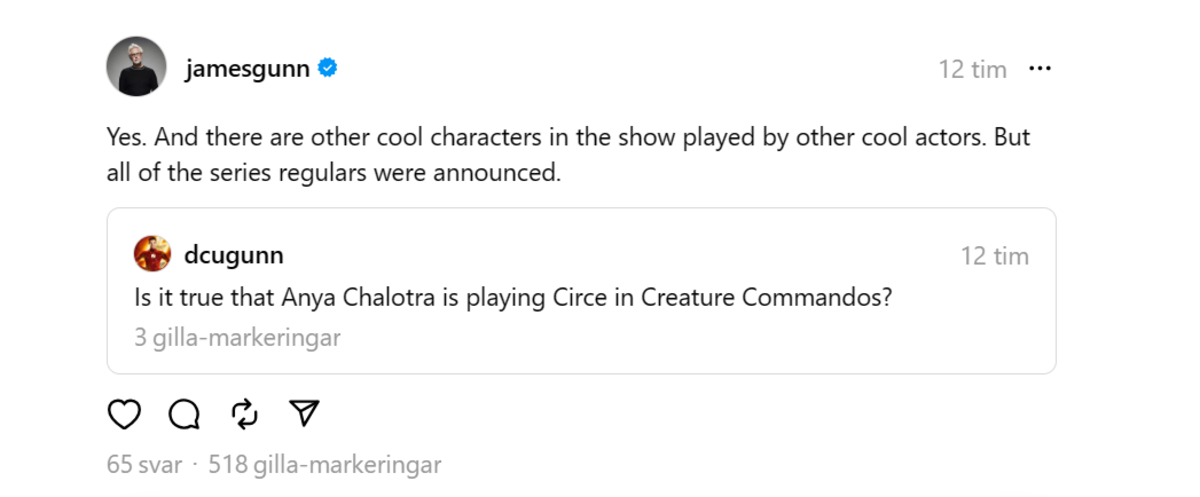This screenshot has width=1200, height=497.
Task: Click the main post's 12 tim timestamp
Action: click(x=972, y=69)
